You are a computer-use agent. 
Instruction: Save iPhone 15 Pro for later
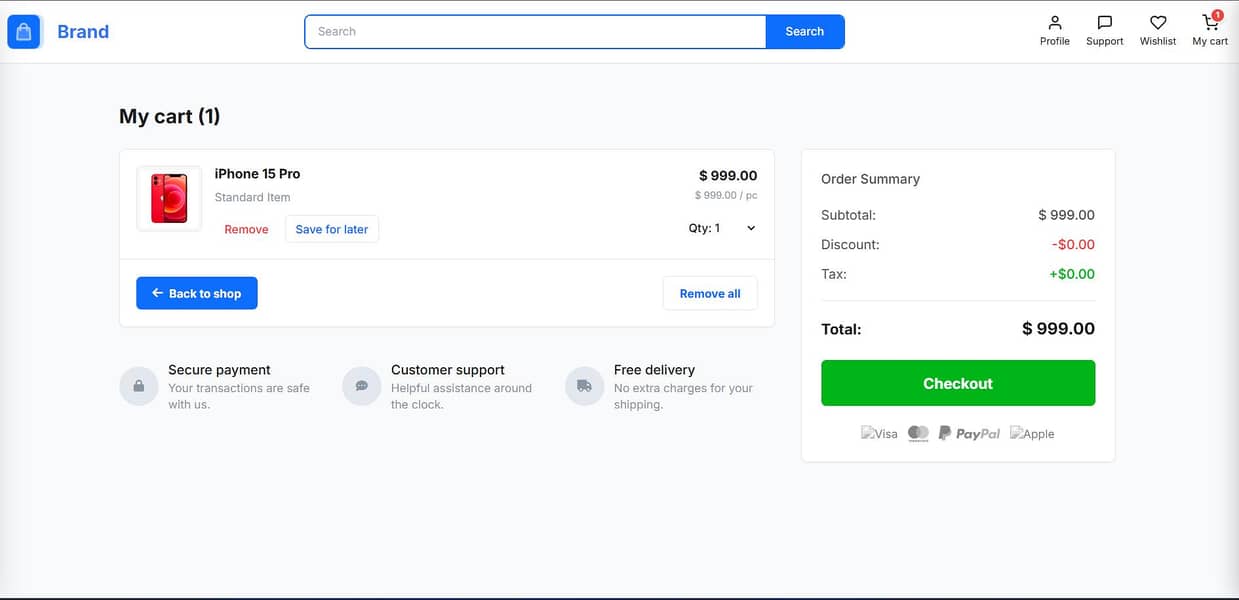(332, 229)
